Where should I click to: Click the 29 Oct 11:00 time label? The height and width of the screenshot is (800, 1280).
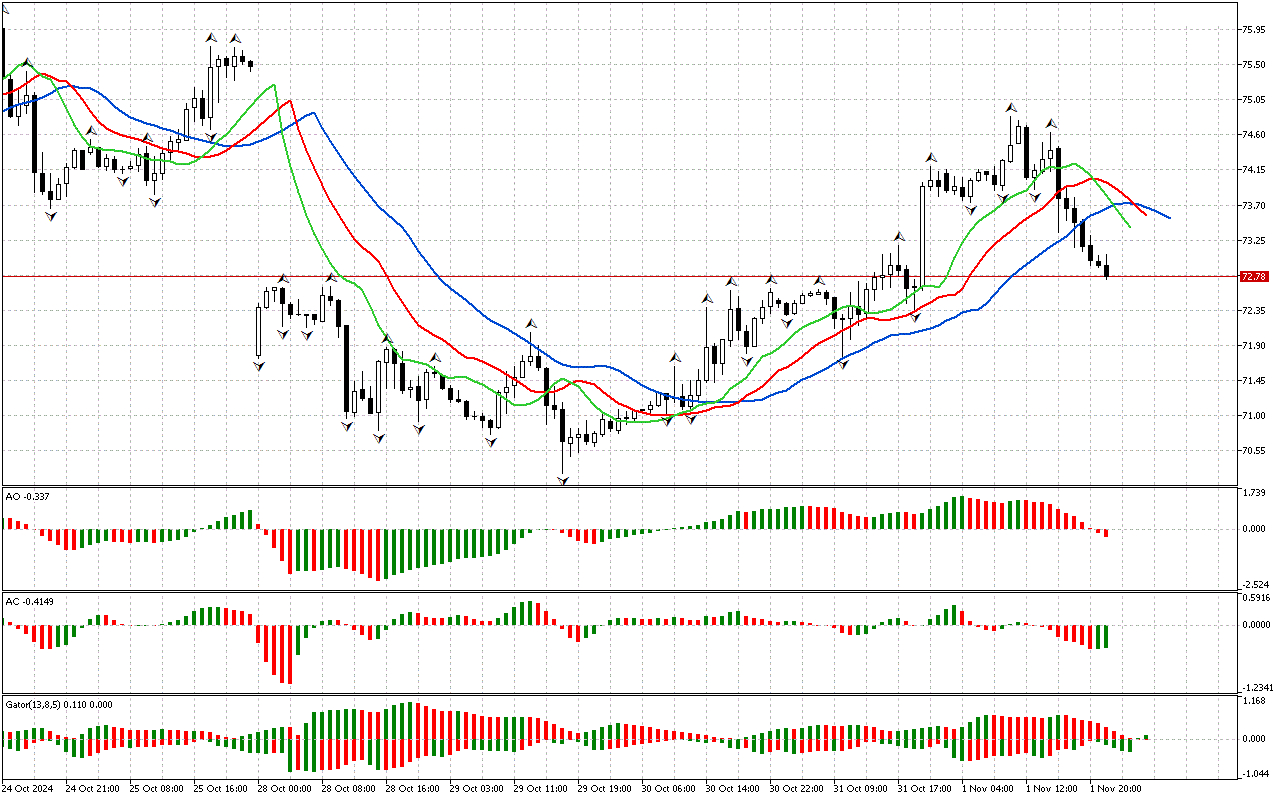pos(540,789)
